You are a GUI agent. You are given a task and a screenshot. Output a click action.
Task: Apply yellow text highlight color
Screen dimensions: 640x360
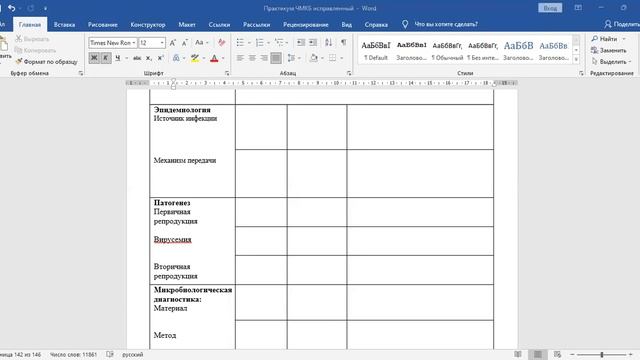coord(195,58)
